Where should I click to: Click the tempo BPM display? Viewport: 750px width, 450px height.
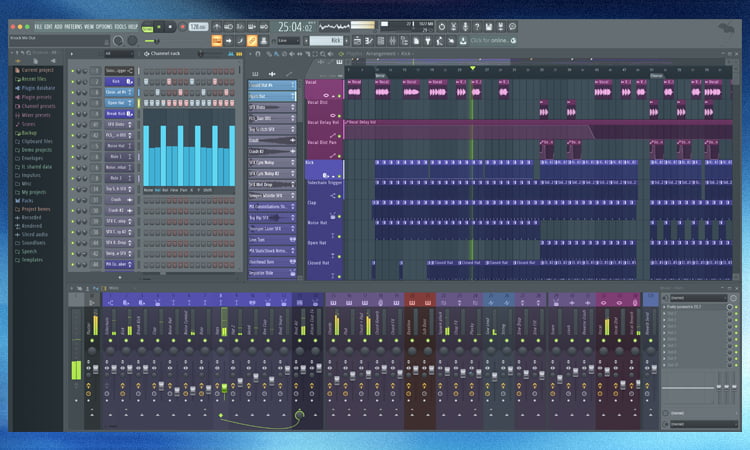point(197,26)
